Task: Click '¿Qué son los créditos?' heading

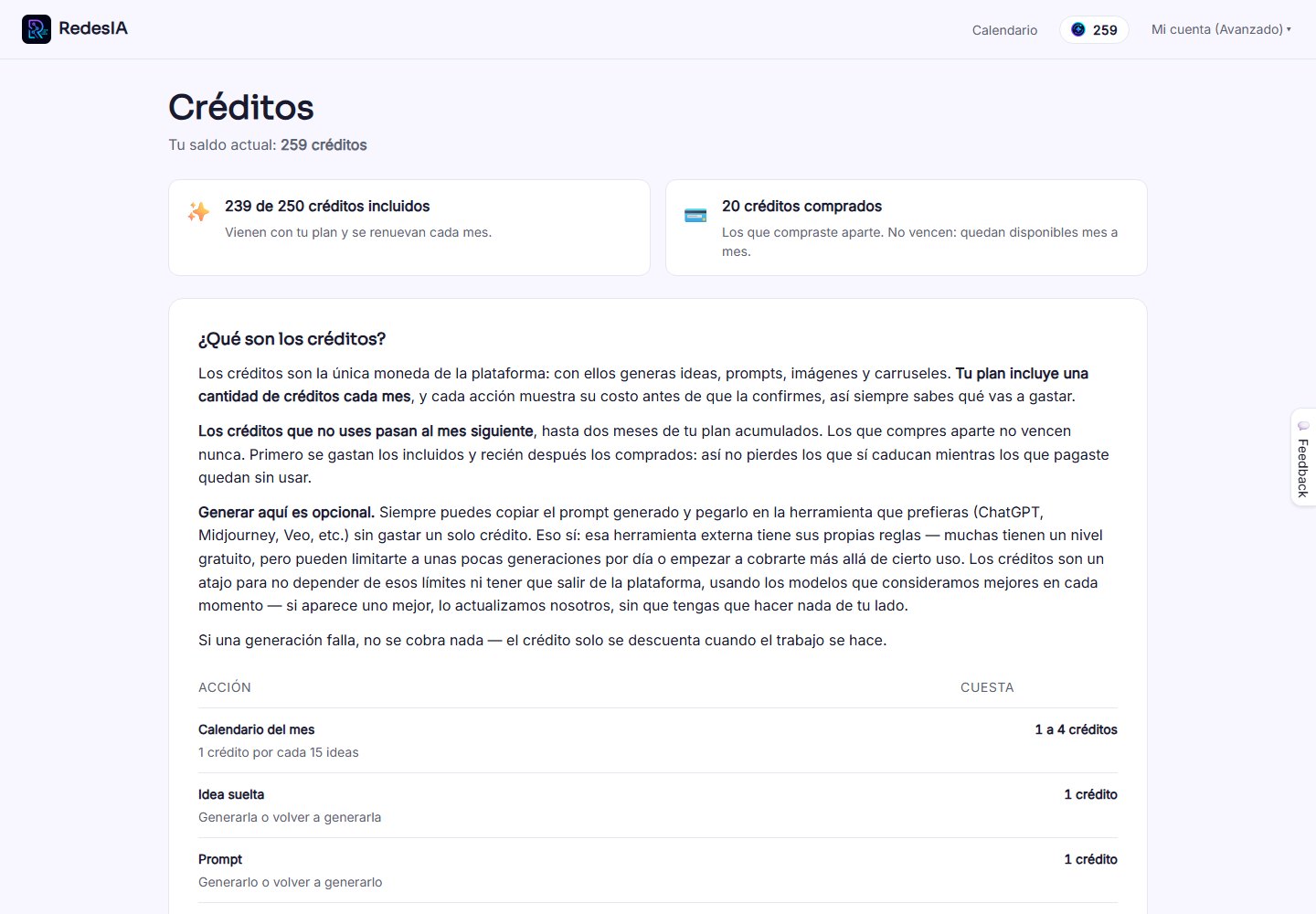Action: (x=292, y=339)
